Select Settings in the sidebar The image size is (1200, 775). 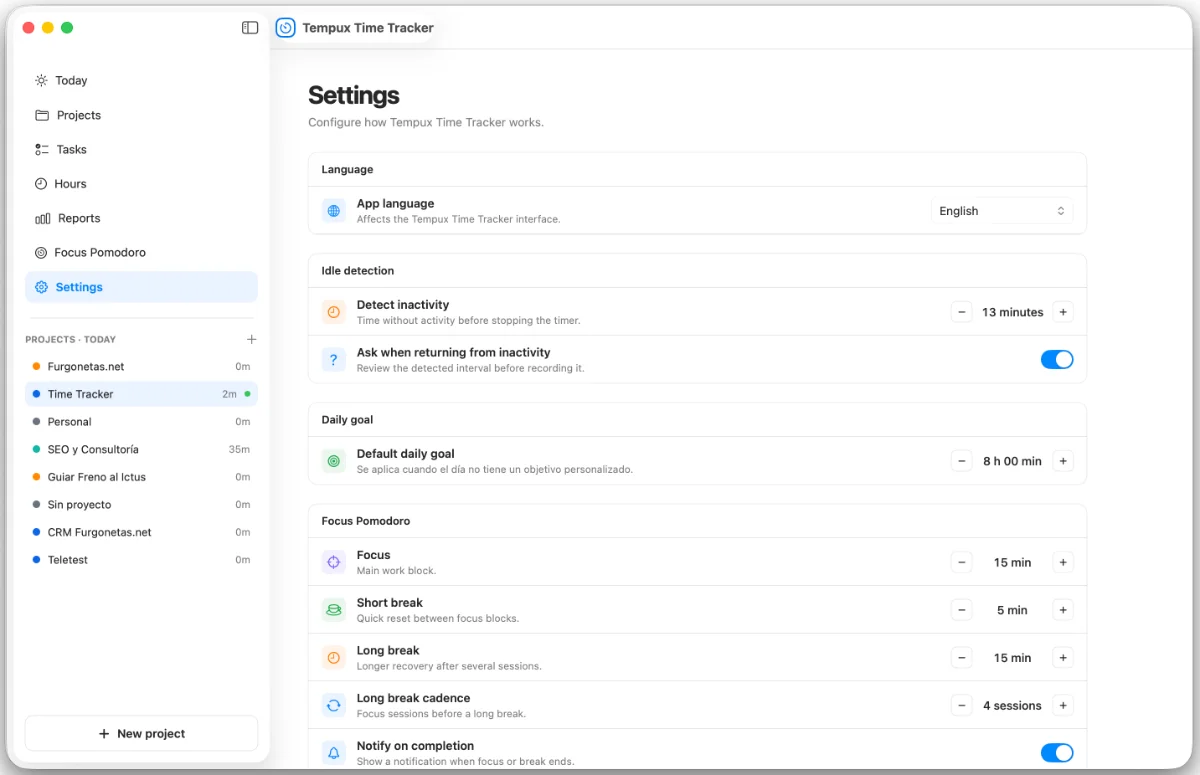(x=141, y=287)
